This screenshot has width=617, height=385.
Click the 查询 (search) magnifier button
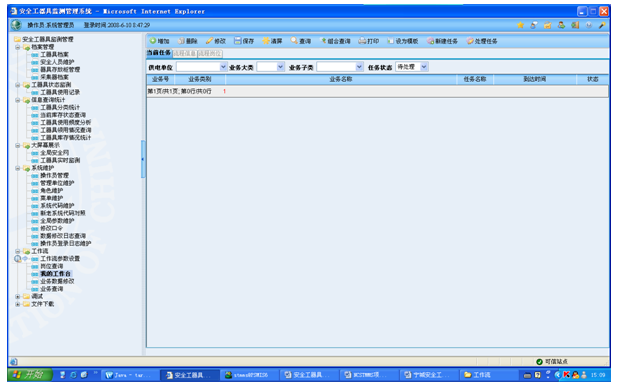pyautogui.click(x=301, y=41)
